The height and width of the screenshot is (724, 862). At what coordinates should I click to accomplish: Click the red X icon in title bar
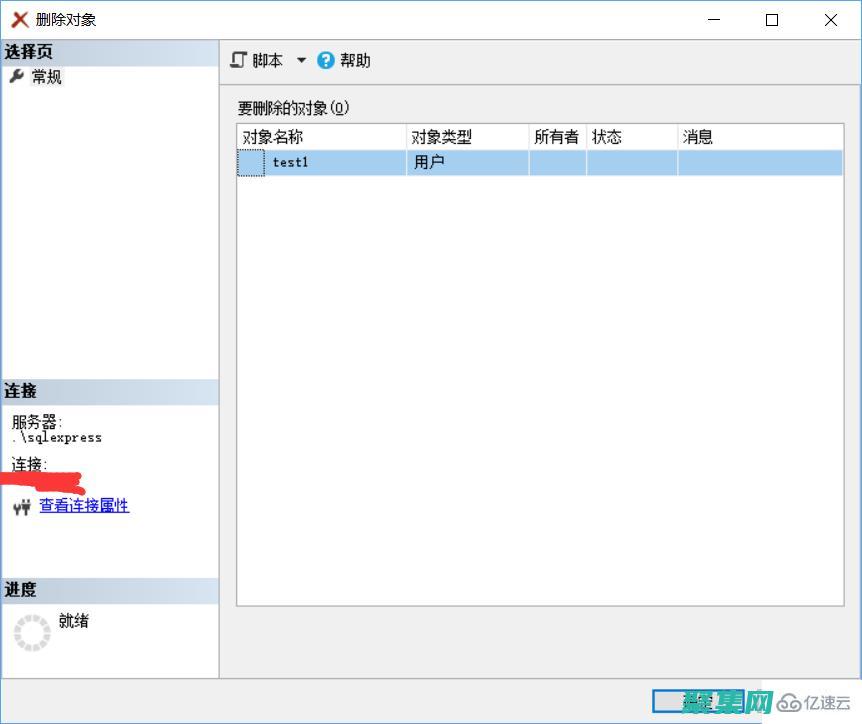click(19, 20)
